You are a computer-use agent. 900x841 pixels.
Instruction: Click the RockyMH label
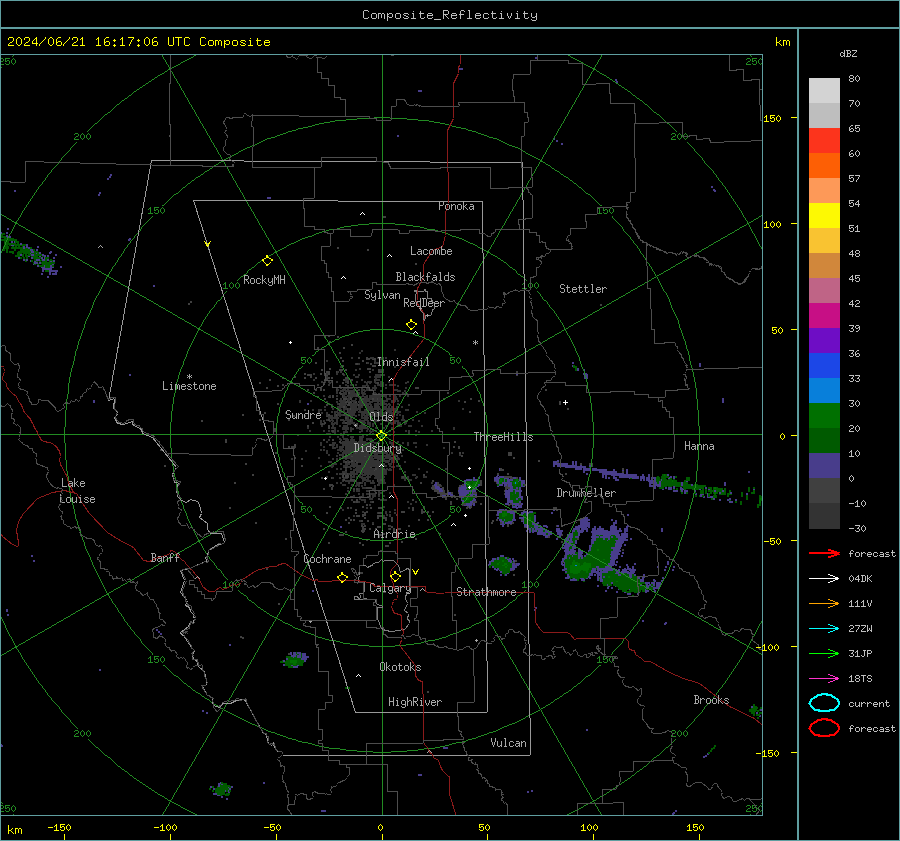pyautogui.click(x=264, y=280)
